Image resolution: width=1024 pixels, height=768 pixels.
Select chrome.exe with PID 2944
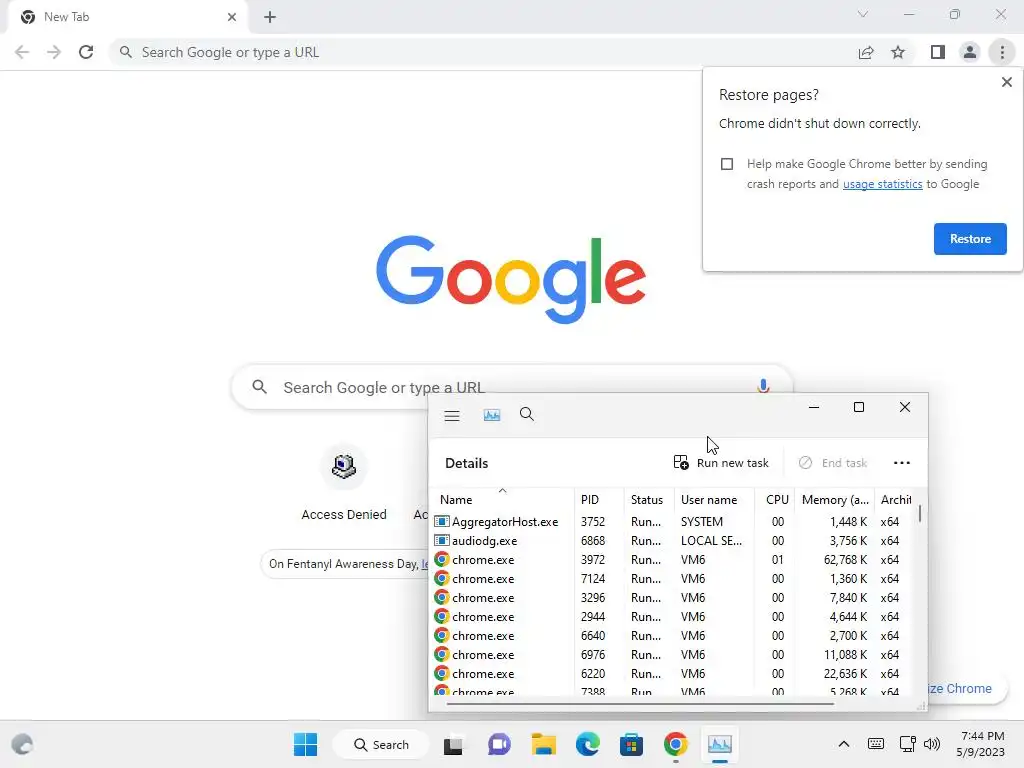[x=673, y=616]
